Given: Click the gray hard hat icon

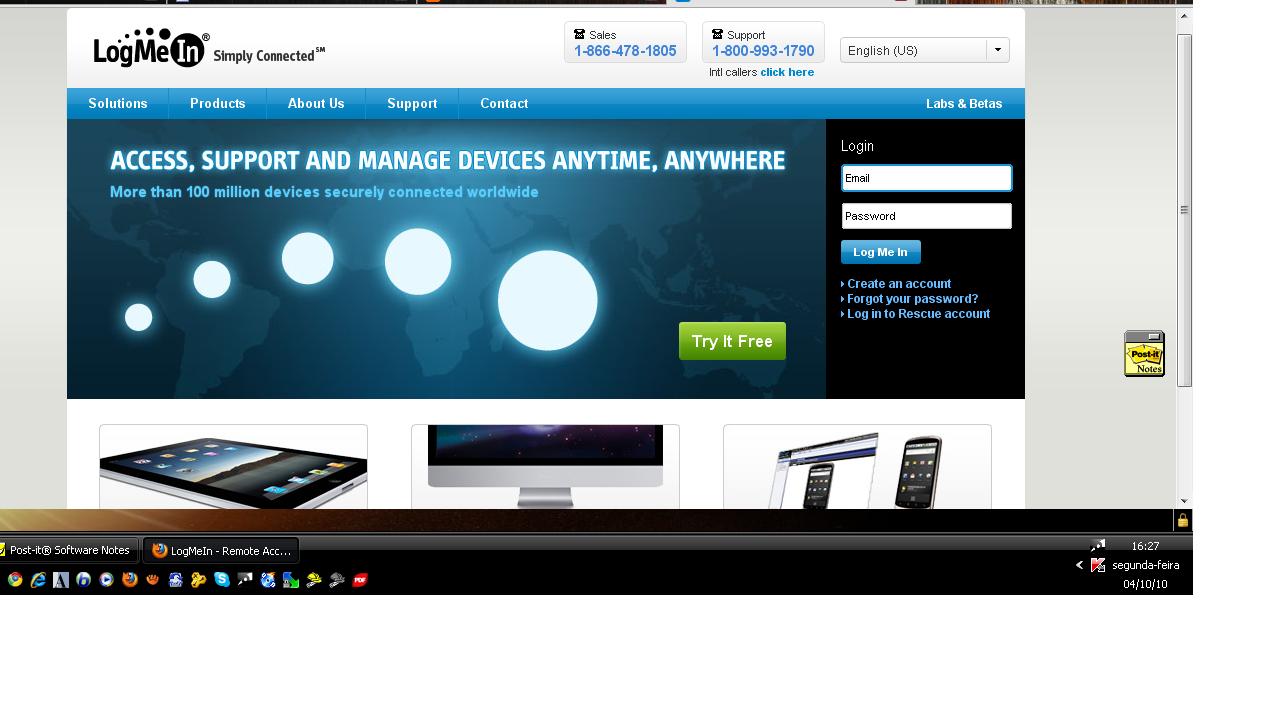Looking at the screenshot, I should pos(337,579).
